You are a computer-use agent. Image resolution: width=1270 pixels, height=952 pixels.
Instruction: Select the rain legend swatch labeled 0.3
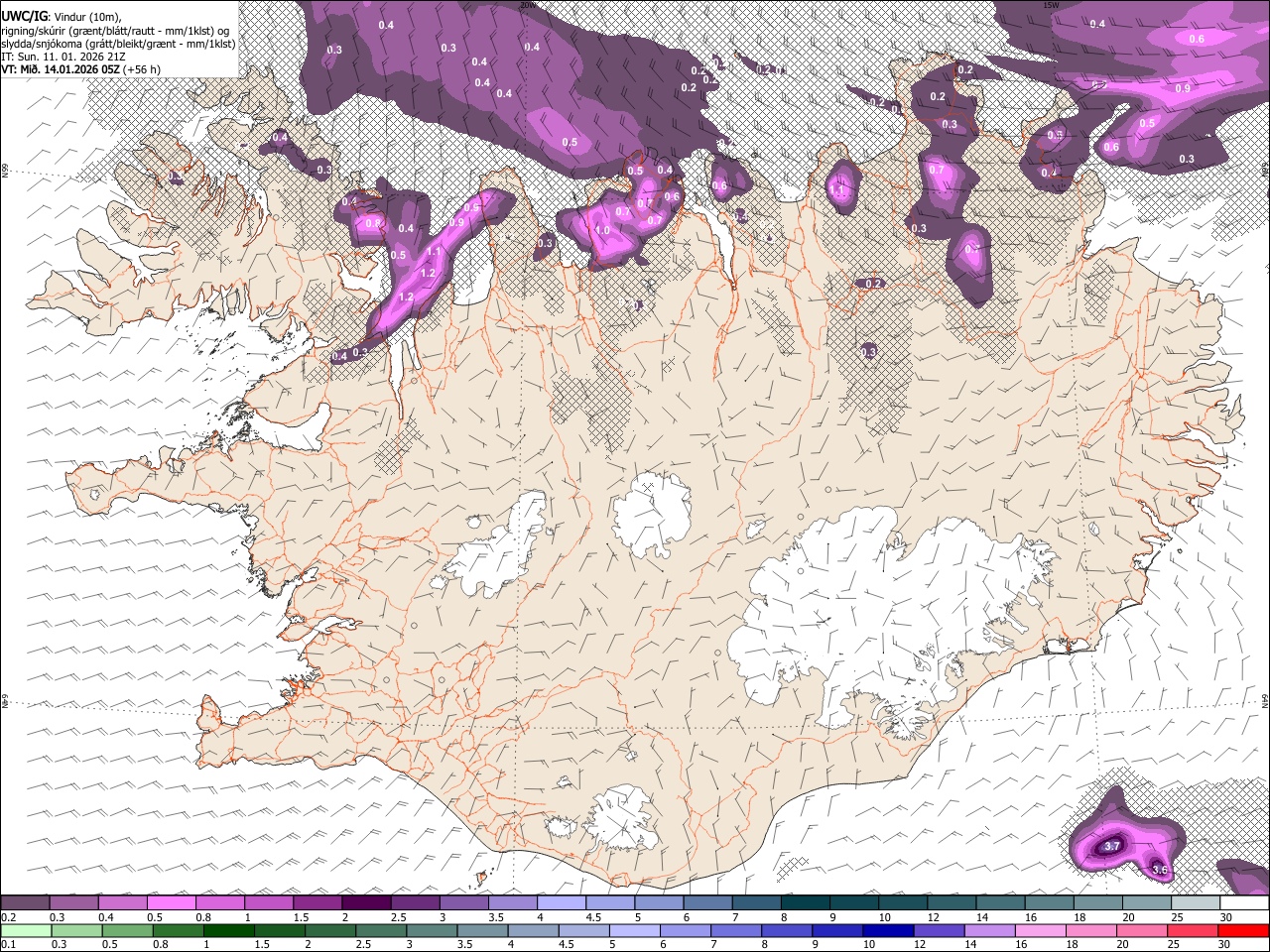(x=77, y=930)
